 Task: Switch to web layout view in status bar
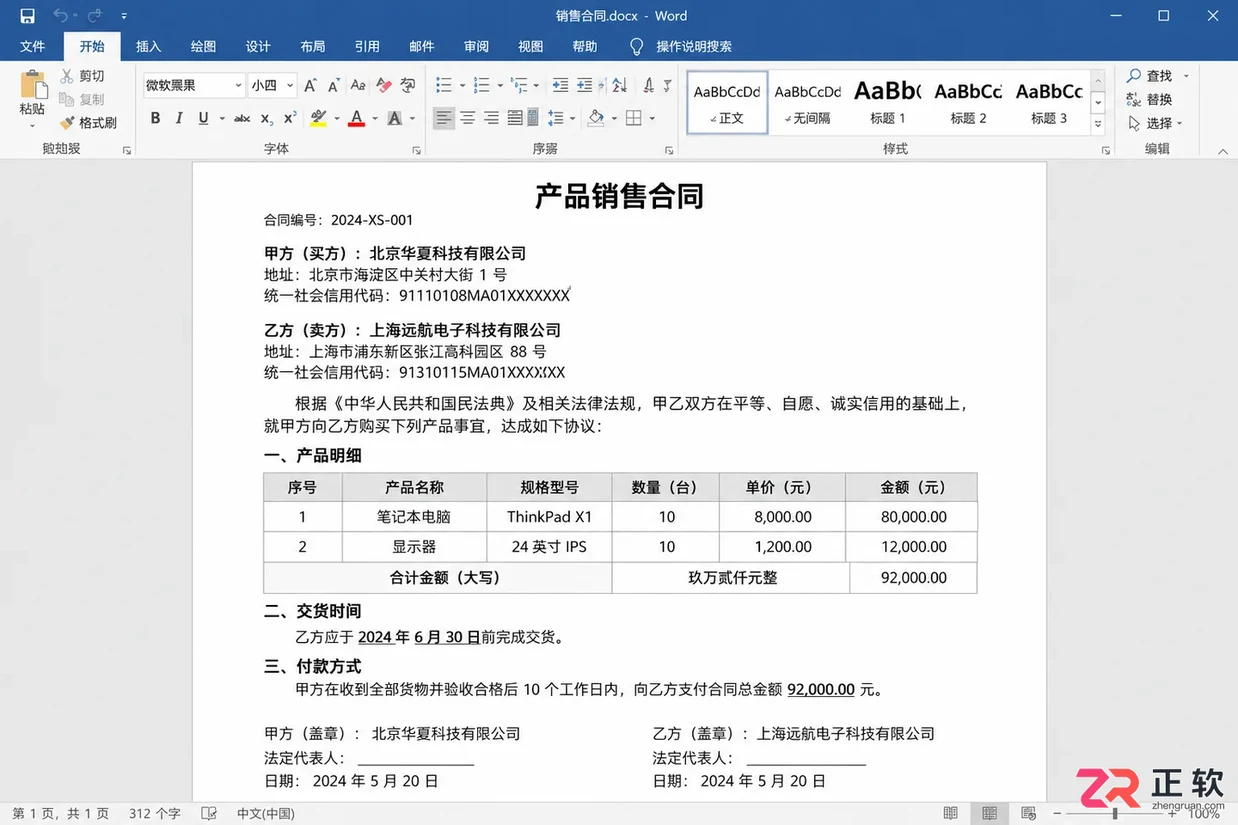1029,814
